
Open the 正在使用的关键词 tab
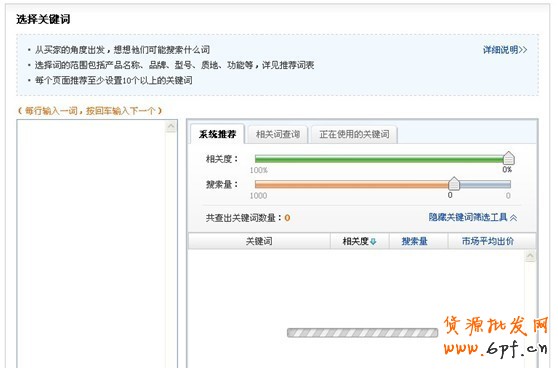point(354,134)
